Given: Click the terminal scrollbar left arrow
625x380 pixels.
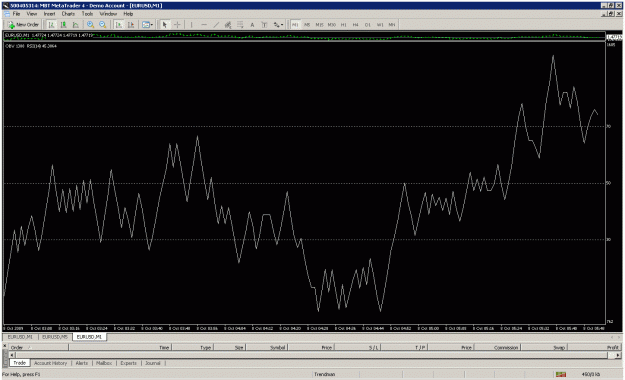Looking at the screenshot, I should coord(12,355).
